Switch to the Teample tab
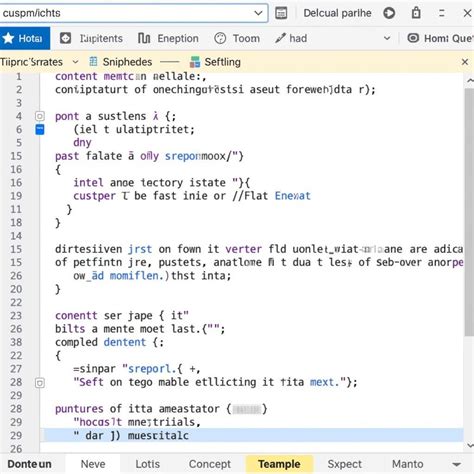The height and width of the screenshot is (474, 474). click(x=279, y=464)
